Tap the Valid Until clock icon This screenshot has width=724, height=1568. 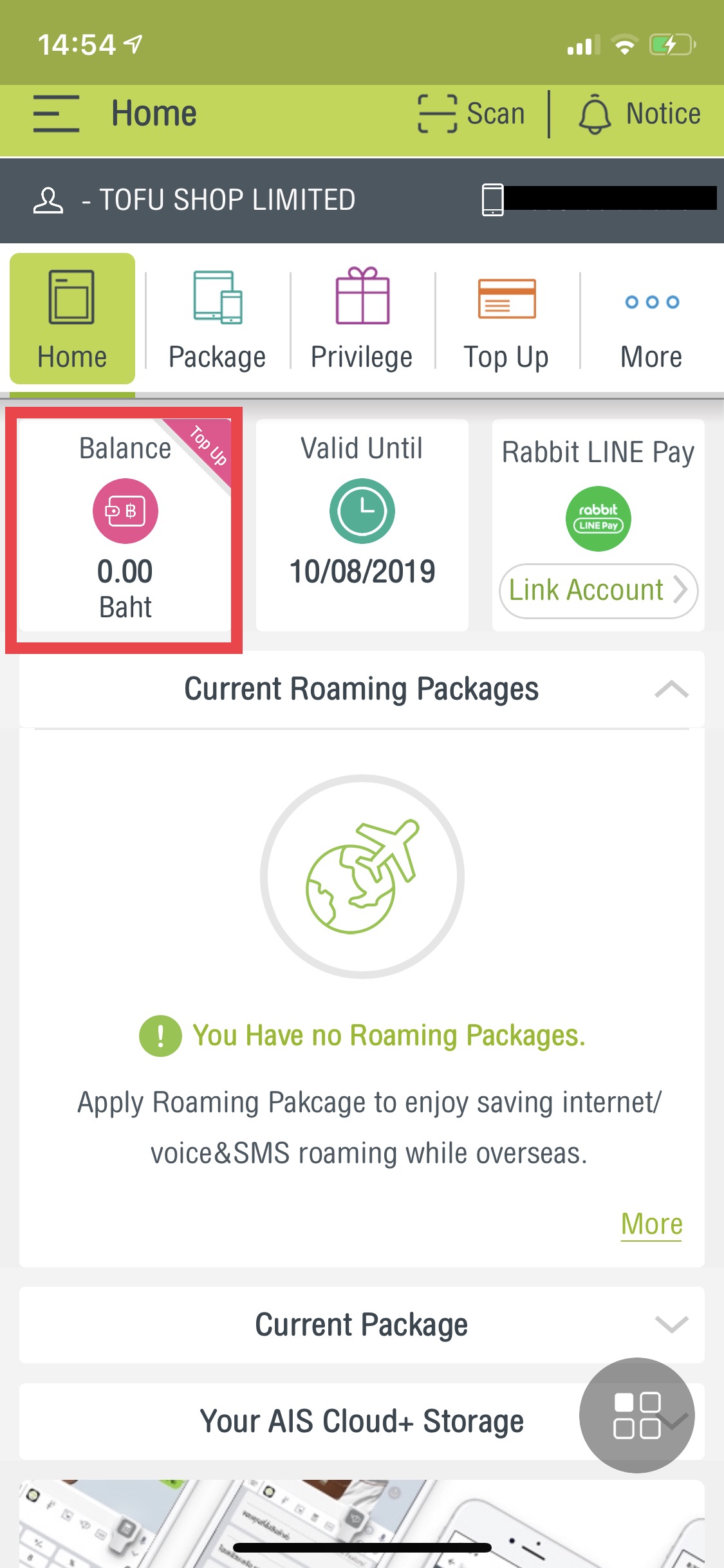[x=362, y=511]
